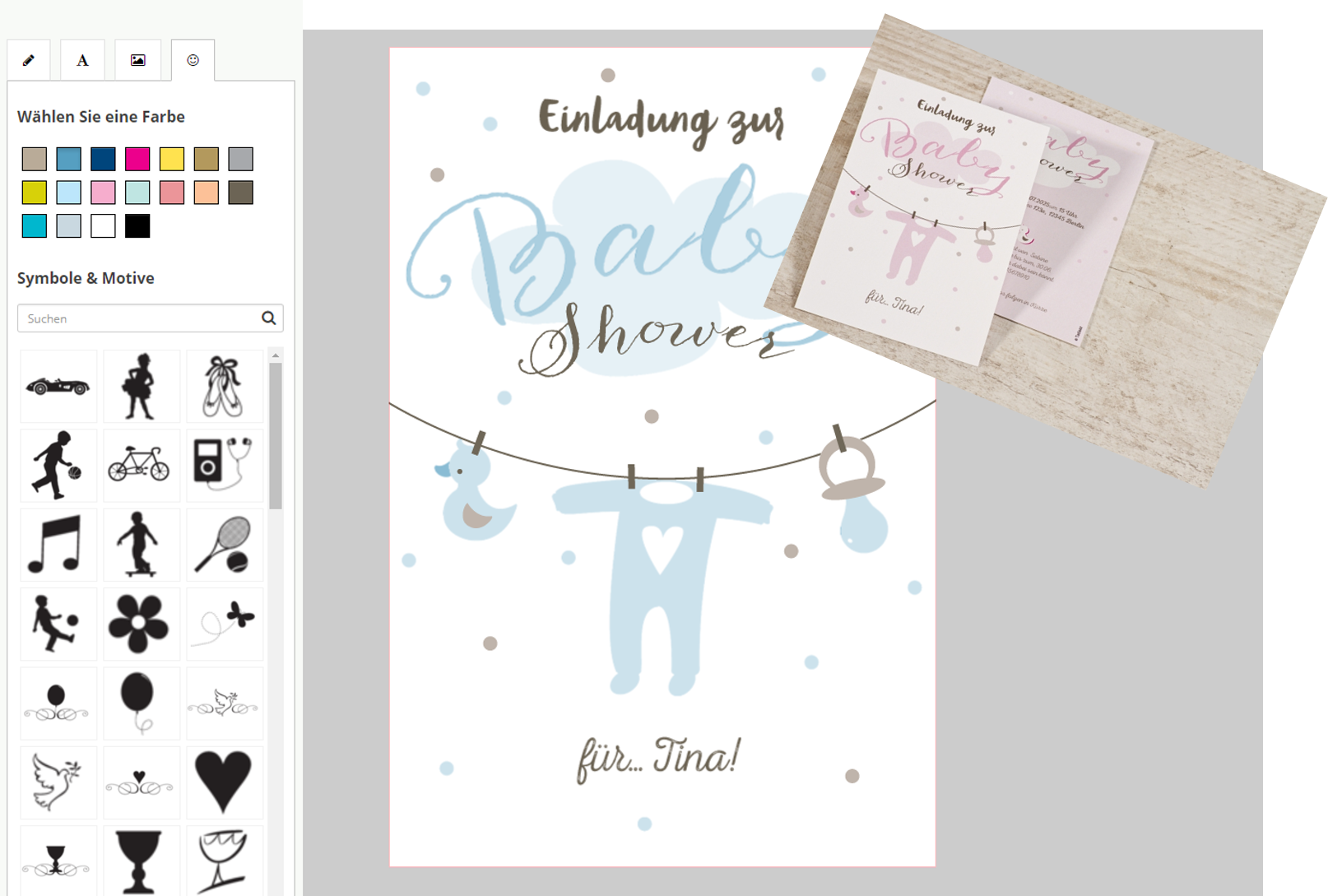Pick the magenta color swatch
Image resolution: width=1328 pixels, height=896 pixels.
(x=137, y=159)
